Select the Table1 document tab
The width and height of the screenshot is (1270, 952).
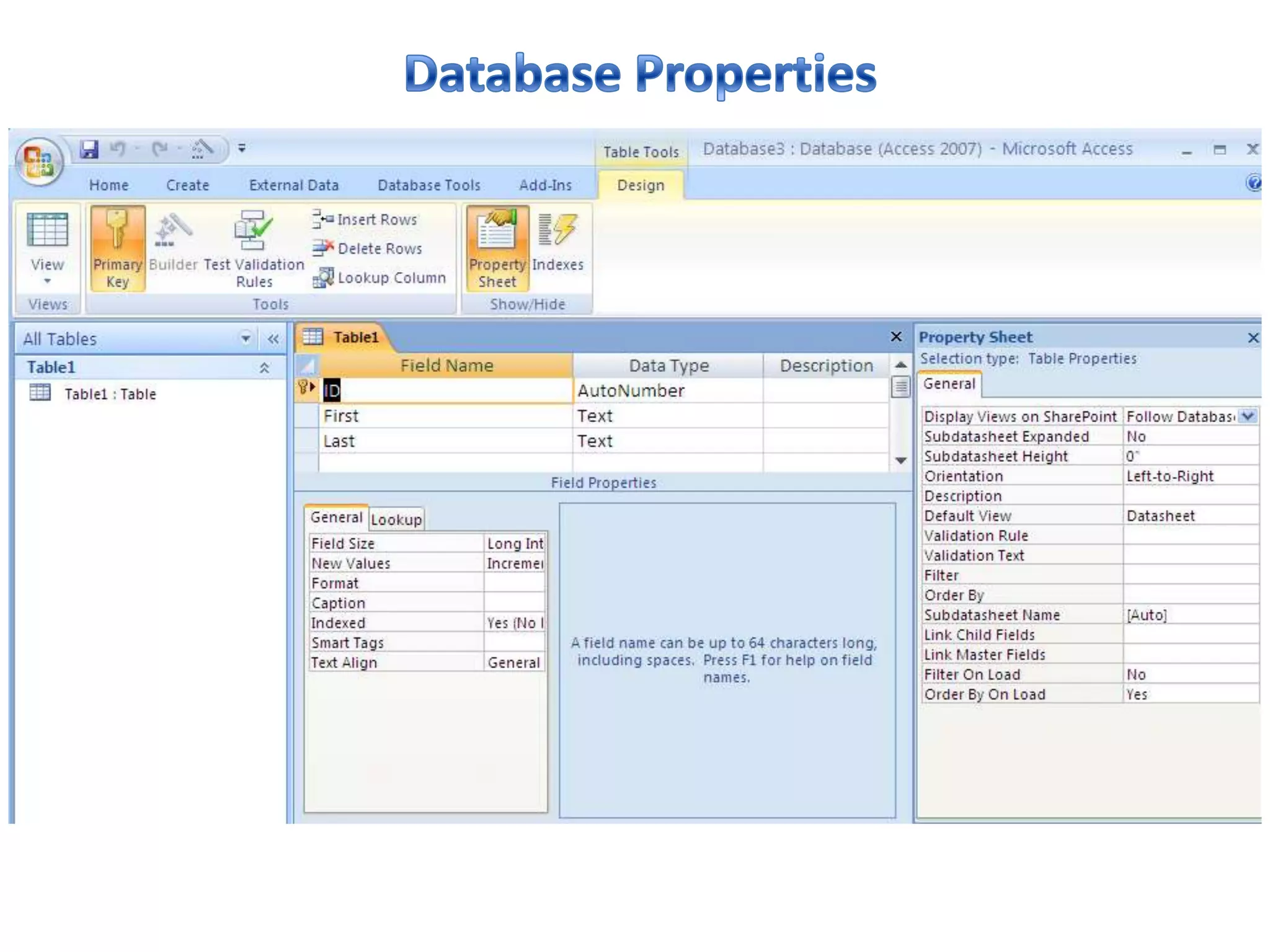[x=344, y=337]
